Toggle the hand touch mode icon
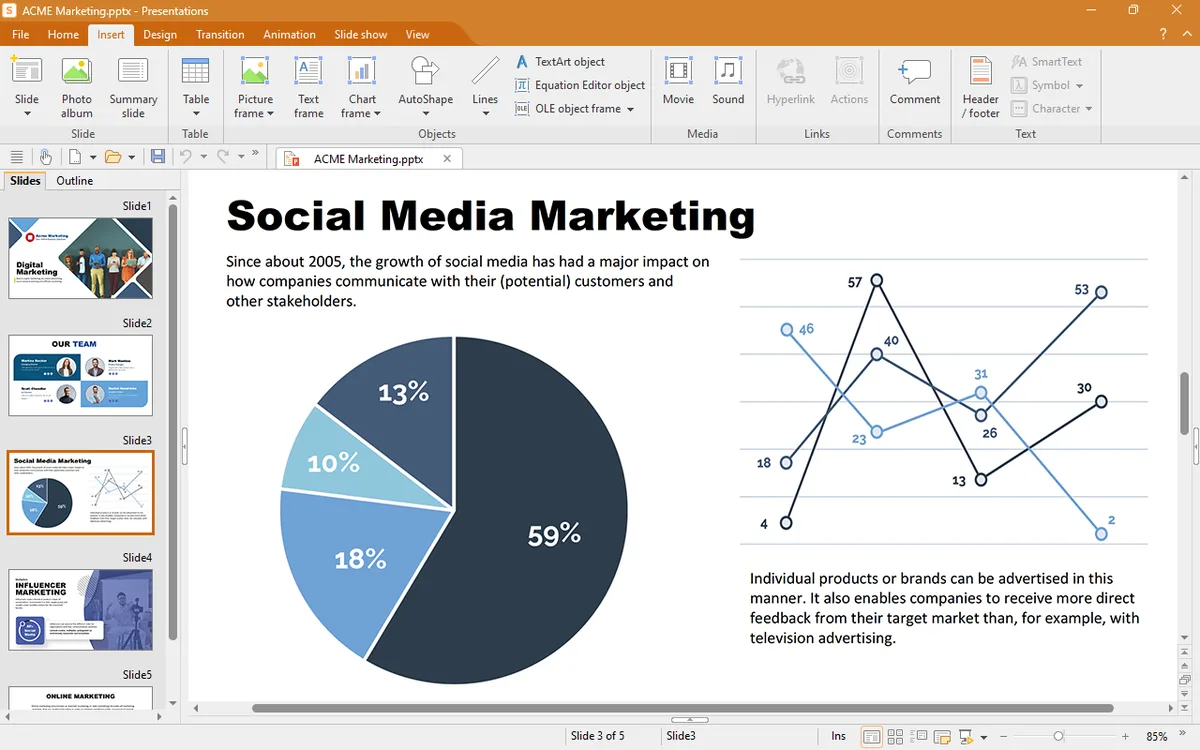1200x750 pixels. [45, 156]
